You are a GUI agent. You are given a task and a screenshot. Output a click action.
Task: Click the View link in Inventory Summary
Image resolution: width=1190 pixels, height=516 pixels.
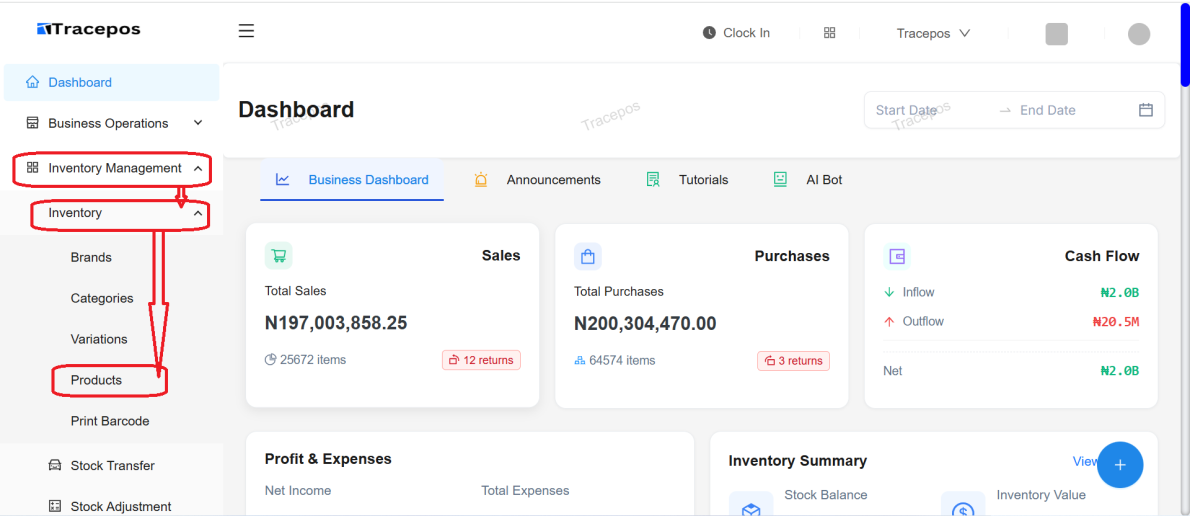tap(1085, 461)
